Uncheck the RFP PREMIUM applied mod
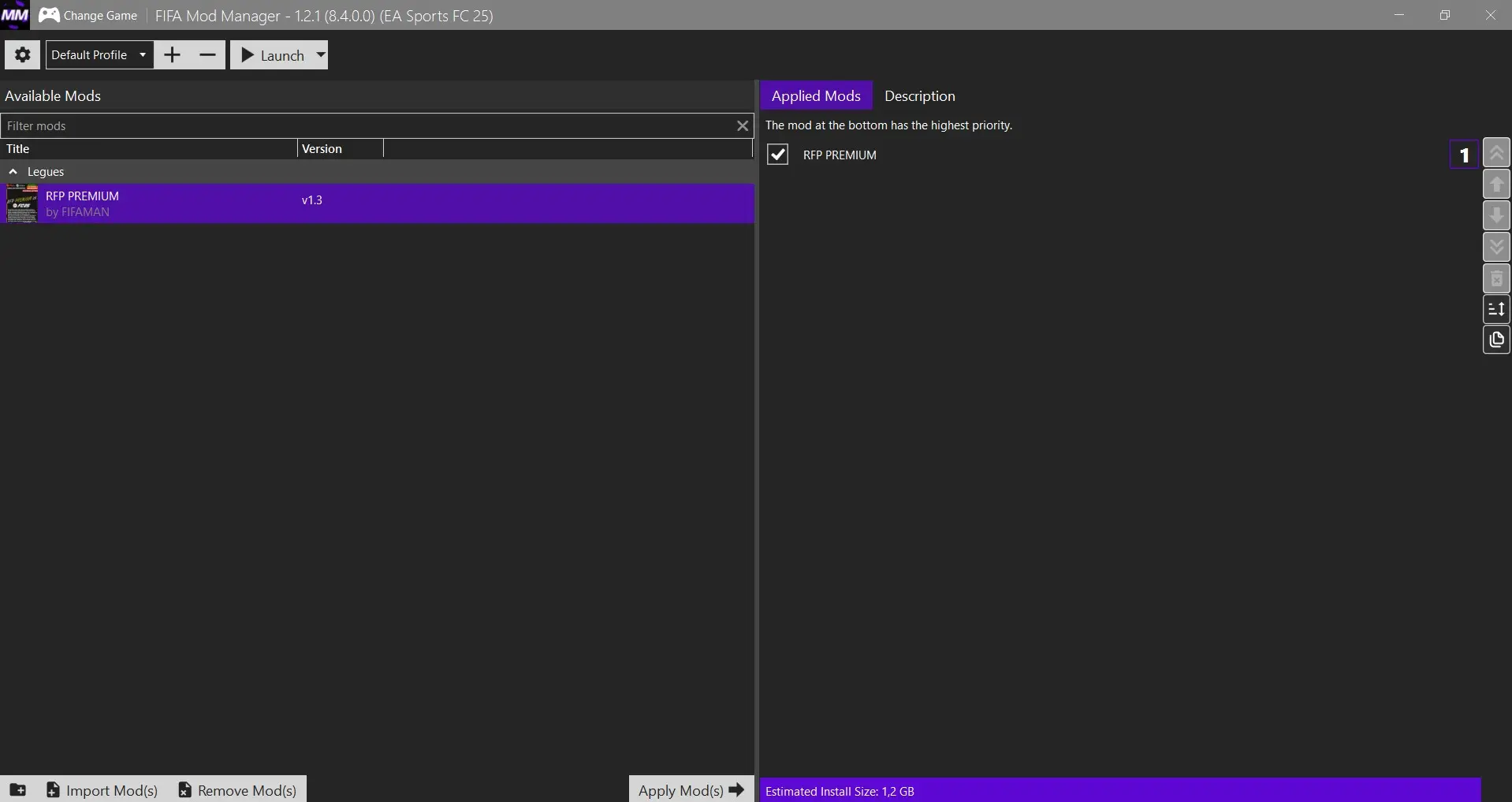 tap(778, 155)
